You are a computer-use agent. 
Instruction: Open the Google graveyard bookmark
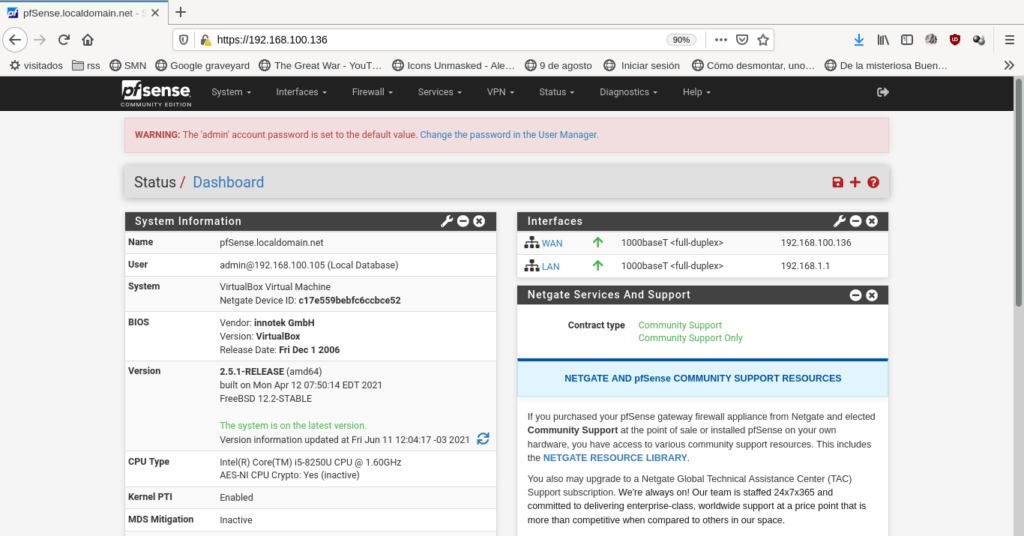202,65
